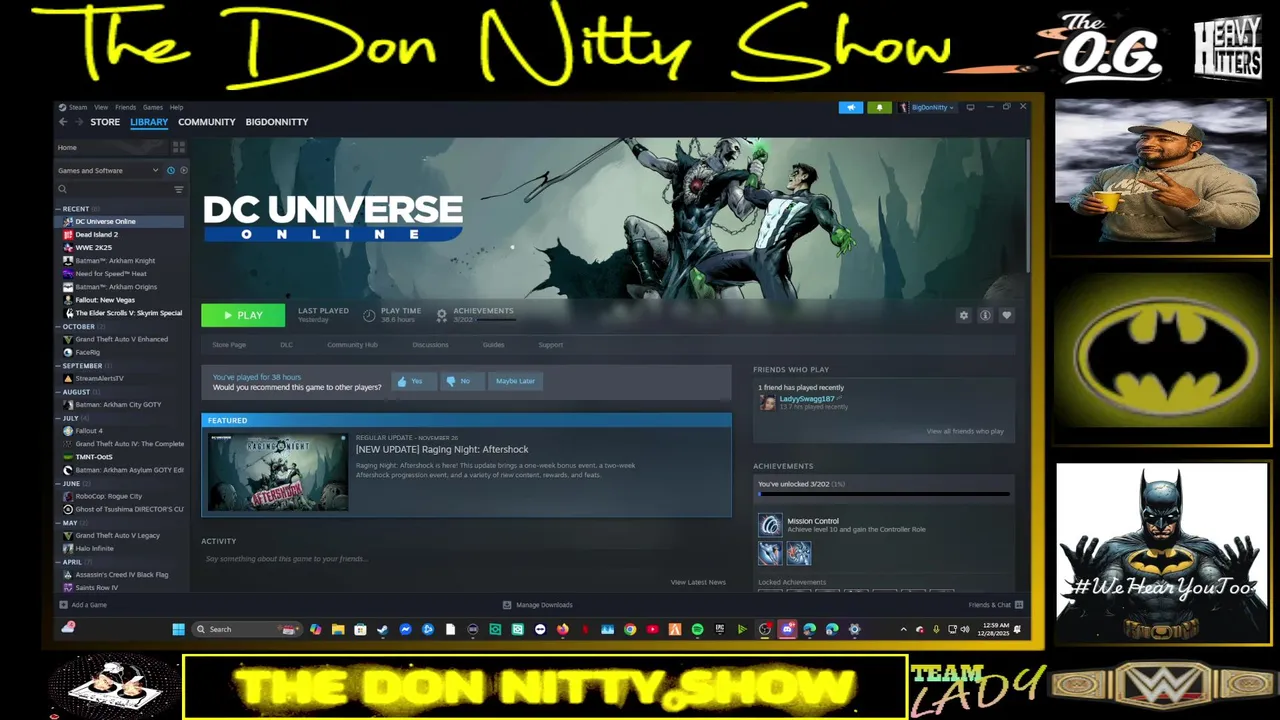Collapse the OCTOBER section
Screen dimensions: 1280x720
(x=58, y=327)
